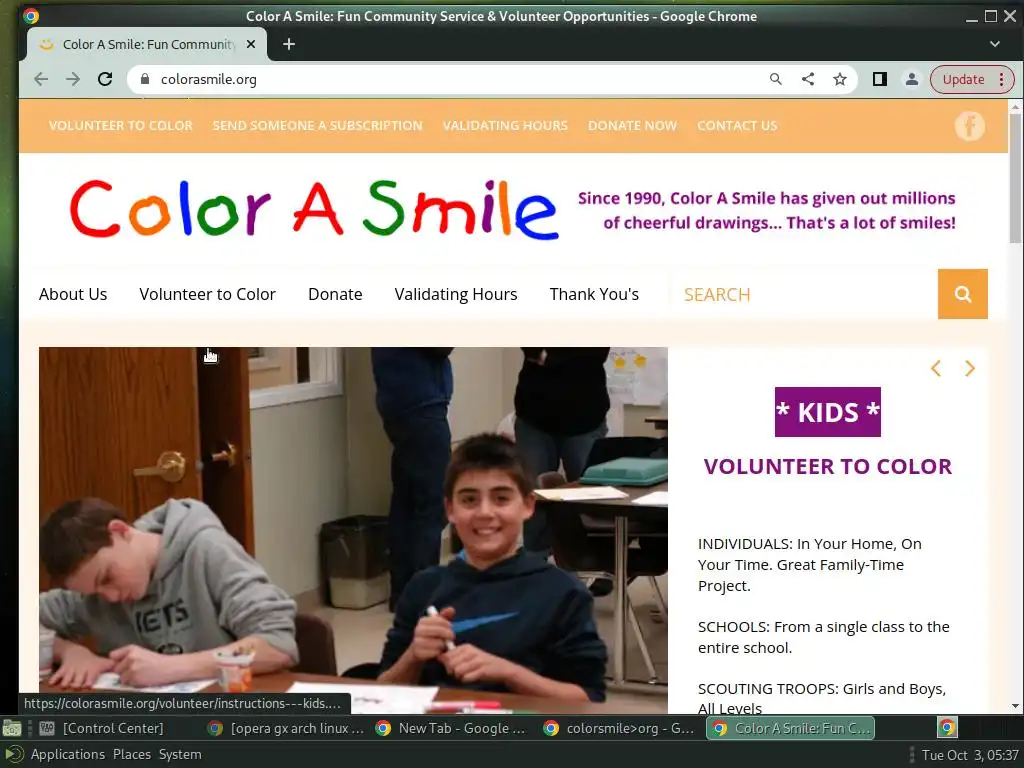This screenshot has width=1024, height=768.
Task: Click the address bar zoom magnifier icon
Action: (x=776, y=79)
